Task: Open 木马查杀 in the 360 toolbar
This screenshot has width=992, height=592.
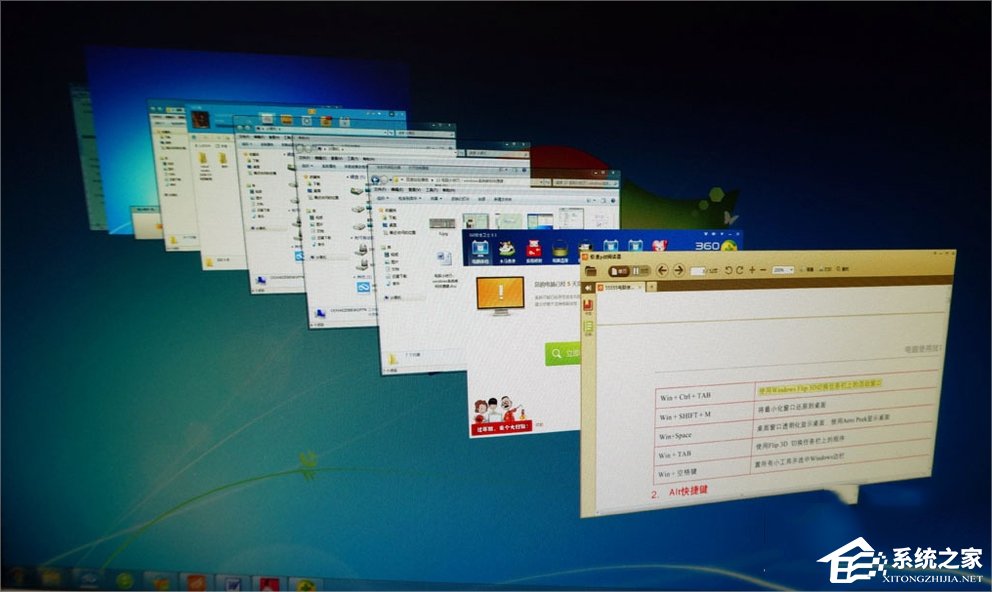Action: (505, 250)
